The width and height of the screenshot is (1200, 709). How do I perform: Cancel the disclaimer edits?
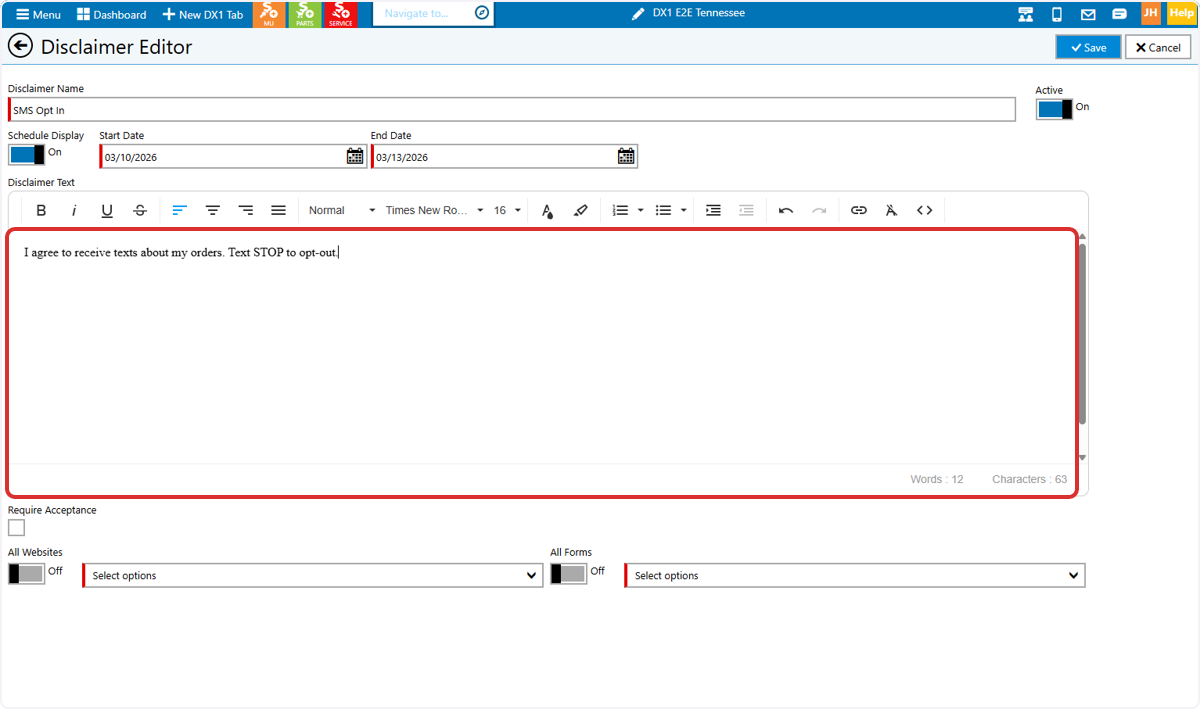1158,47
